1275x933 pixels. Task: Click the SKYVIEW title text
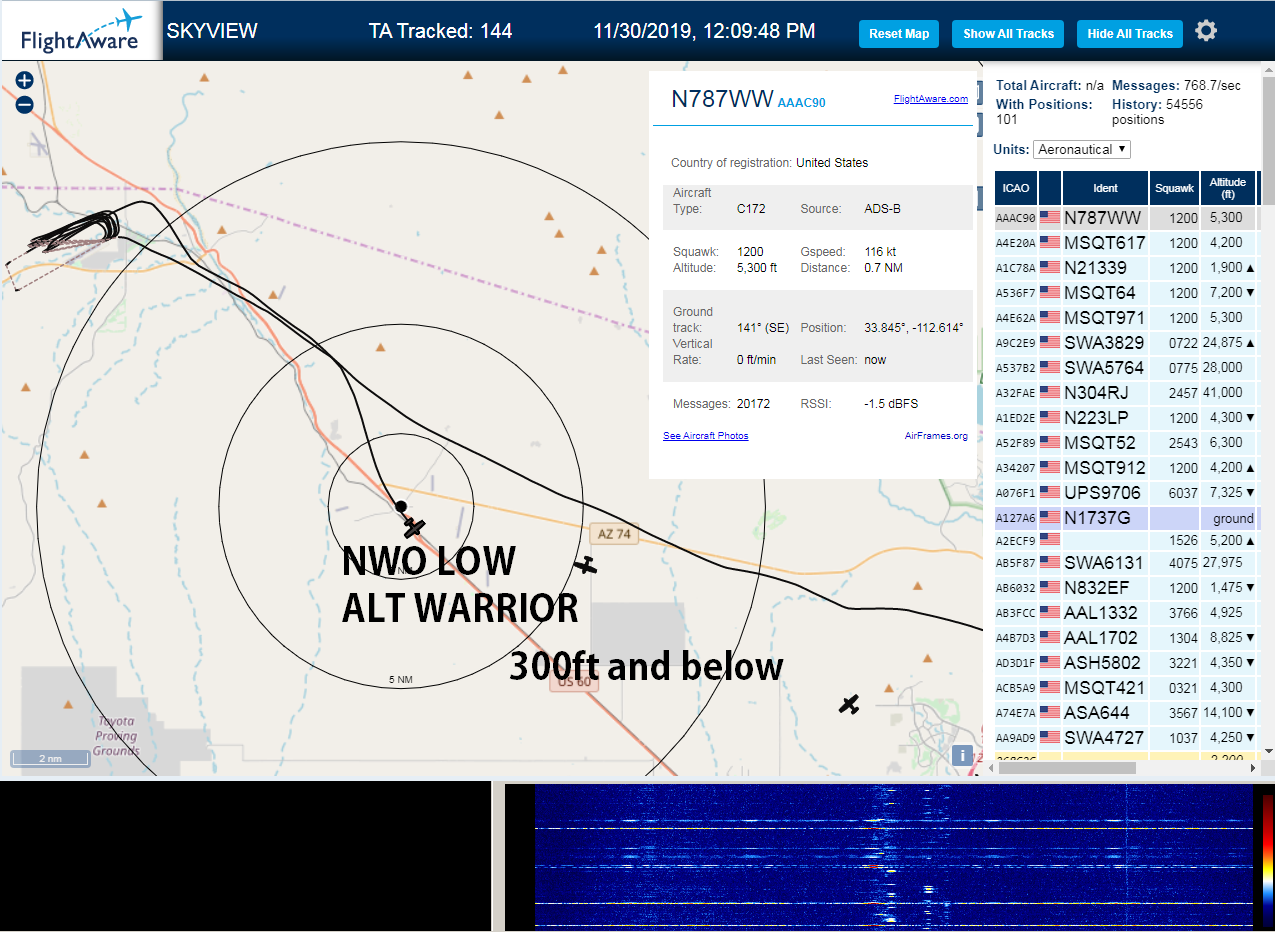212,31
